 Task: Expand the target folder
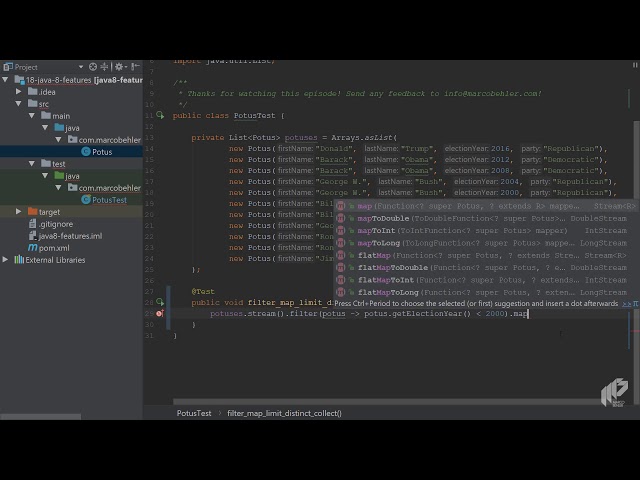[18, 211]
